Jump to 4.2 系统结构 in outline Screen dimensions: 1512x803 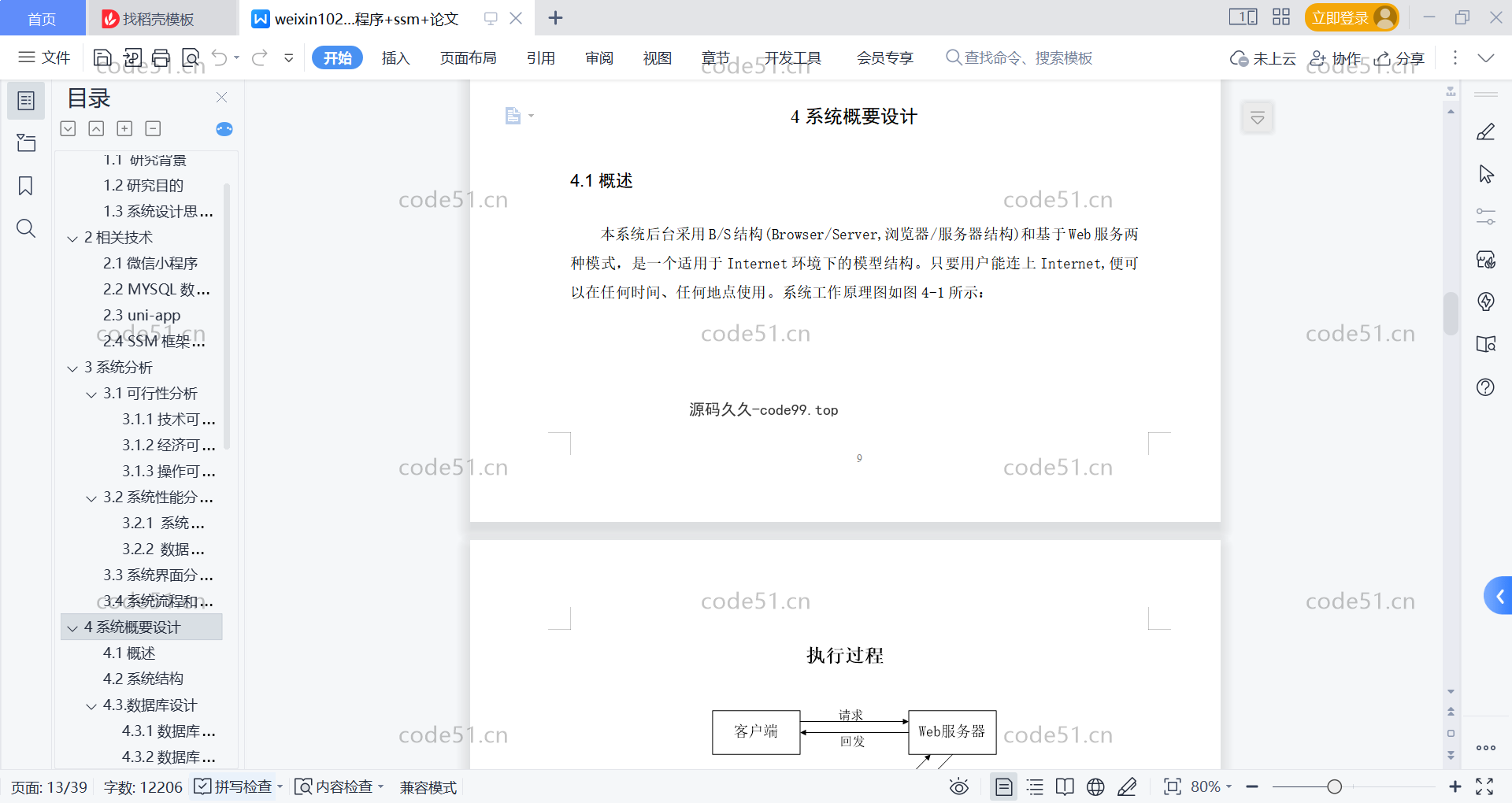(143, 679)
